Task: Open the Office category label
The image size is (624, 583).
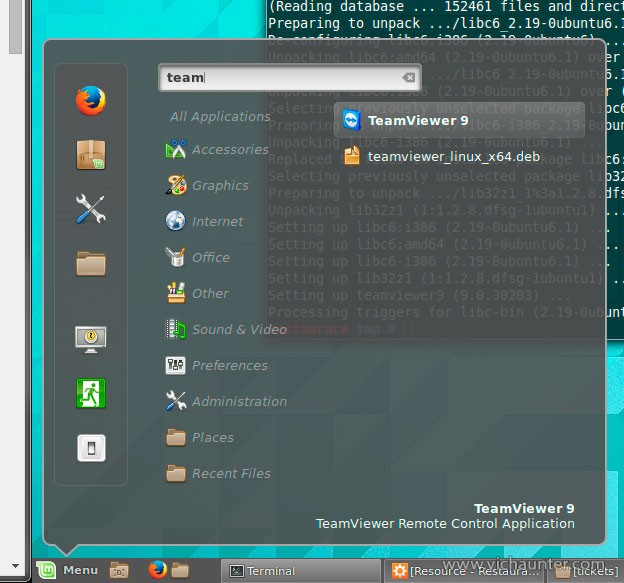Action: pyautogui.click(x=211, y=257)
